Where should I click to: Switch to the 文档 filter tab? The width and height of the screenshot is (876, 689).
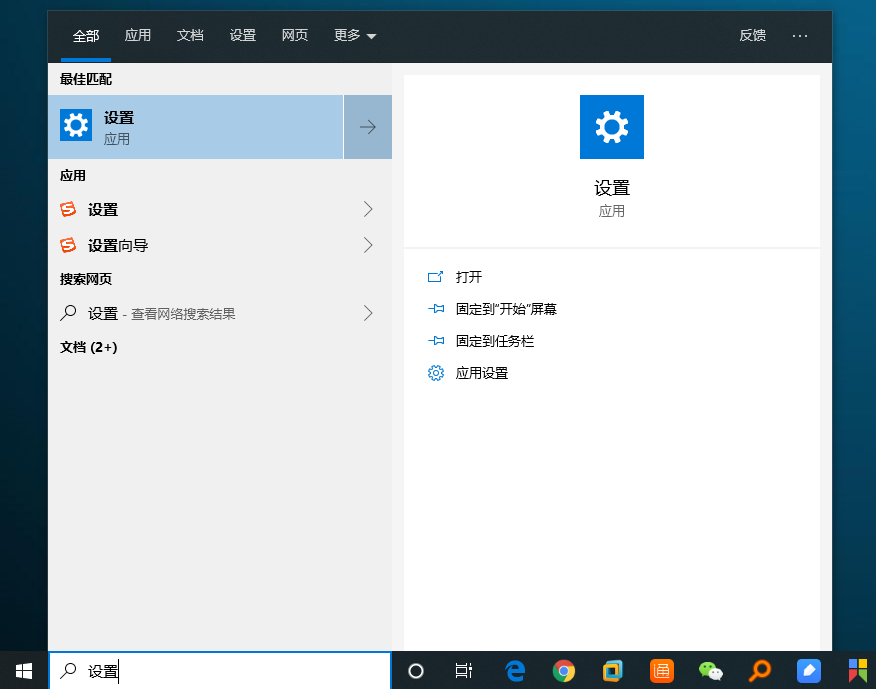pyautogui.click(x=190, y=36)
